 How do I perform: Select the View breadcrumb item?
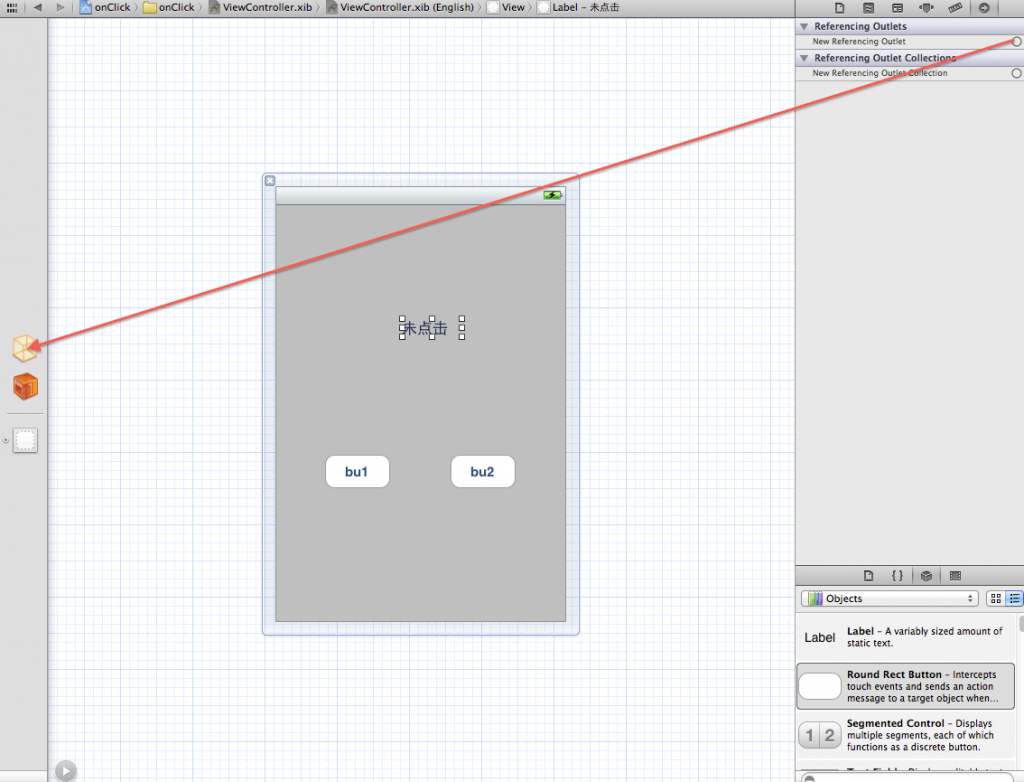click(505, 7)
